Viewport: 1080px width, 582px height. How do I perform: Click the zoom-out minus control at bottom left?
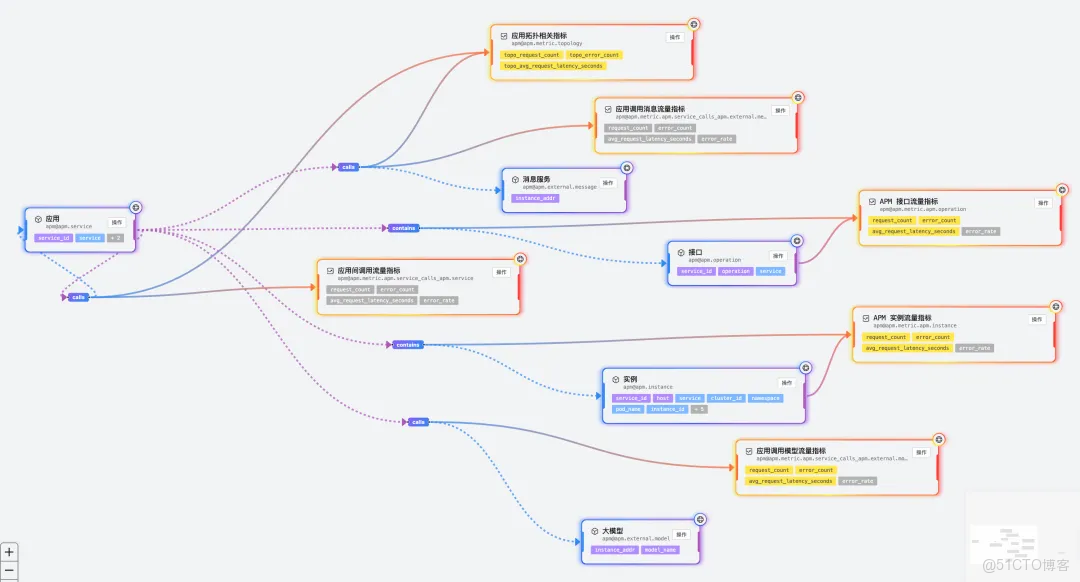point(9,571)
